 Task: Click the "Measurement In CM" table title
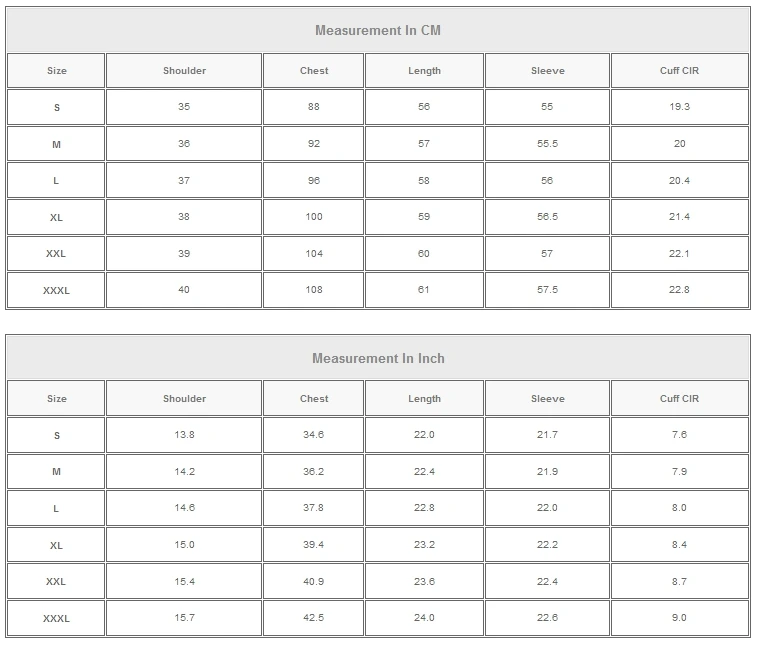[x=378, y=30]
